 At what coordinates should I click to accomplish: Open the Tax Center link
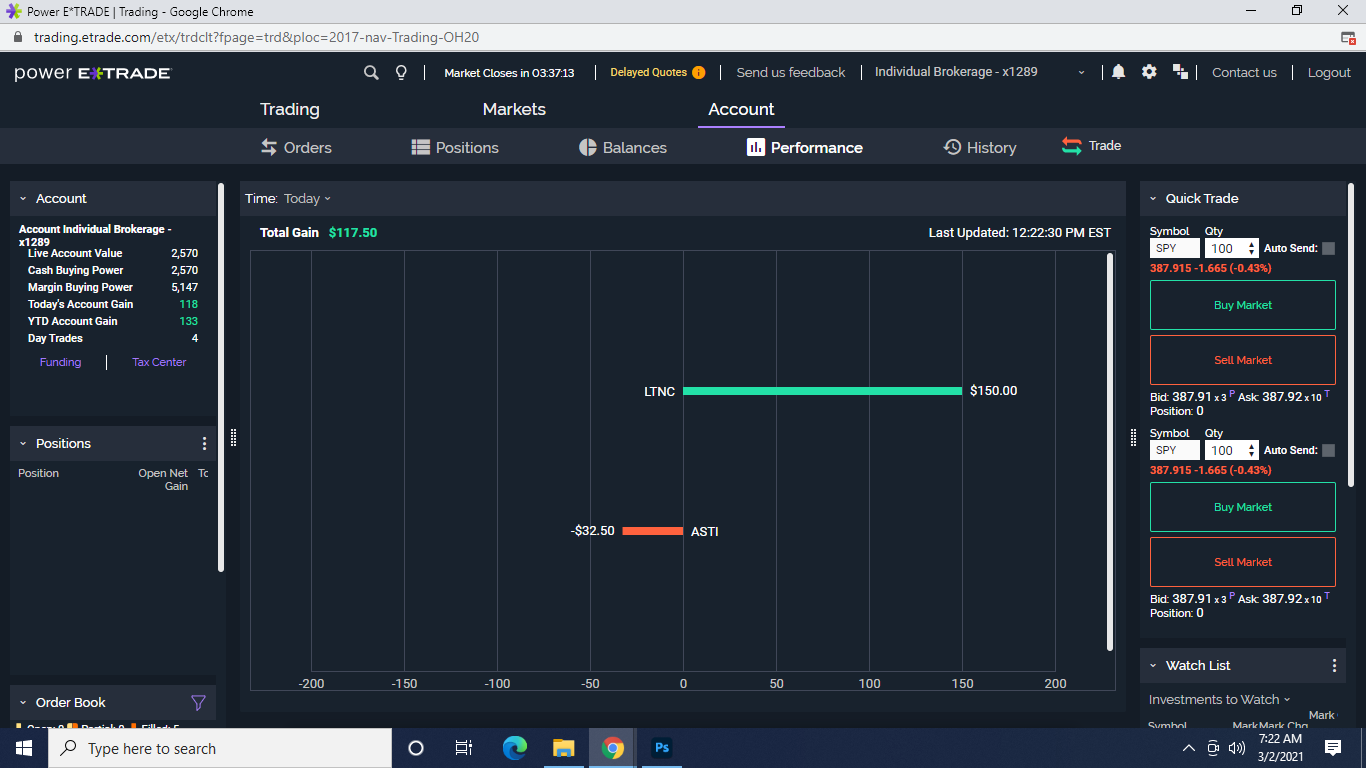coord(159,362)
